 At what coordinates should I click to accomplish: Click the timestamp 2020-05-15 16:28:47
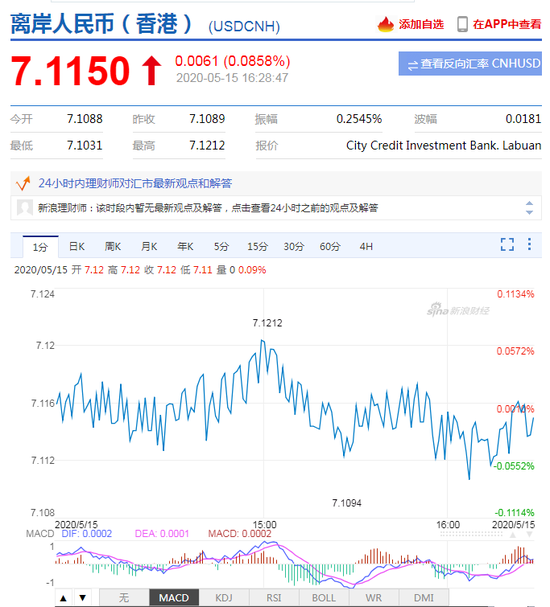click(232, 78)
